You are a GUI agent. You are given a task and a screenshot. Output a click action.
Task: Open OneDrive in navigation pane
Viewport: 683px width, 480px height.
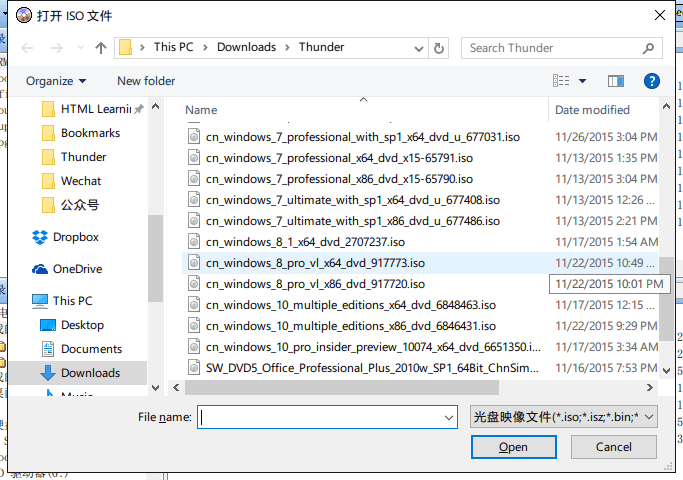click(67, 269)
